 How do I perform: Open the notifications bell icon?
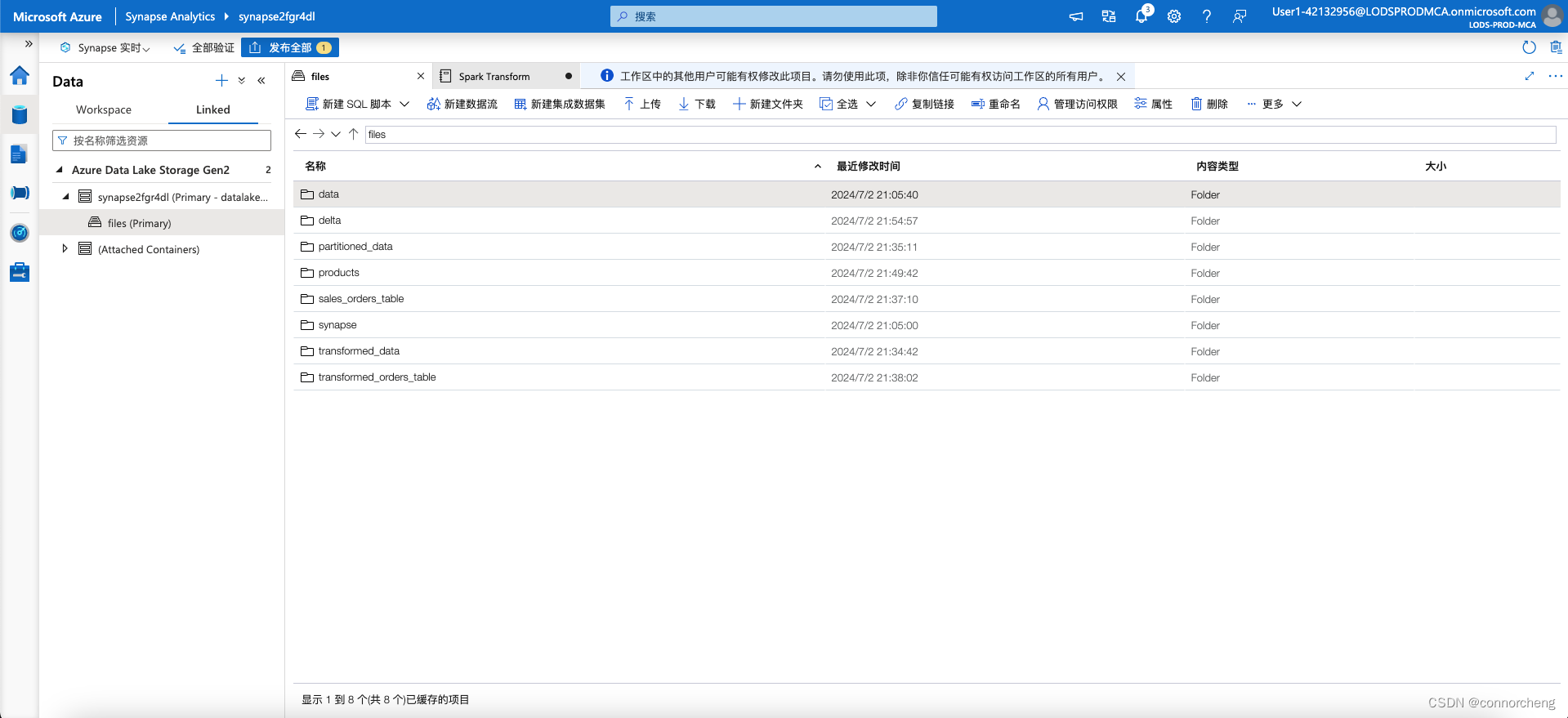(x=1141, y=16)
